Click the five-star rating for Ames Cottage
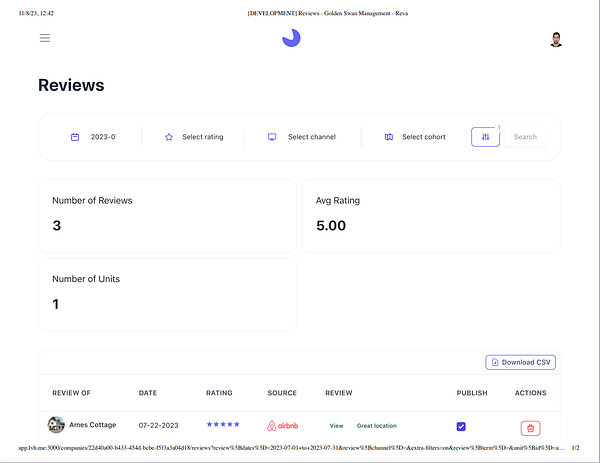This screenshot has height=463, width=600. [x=223, y=424]
